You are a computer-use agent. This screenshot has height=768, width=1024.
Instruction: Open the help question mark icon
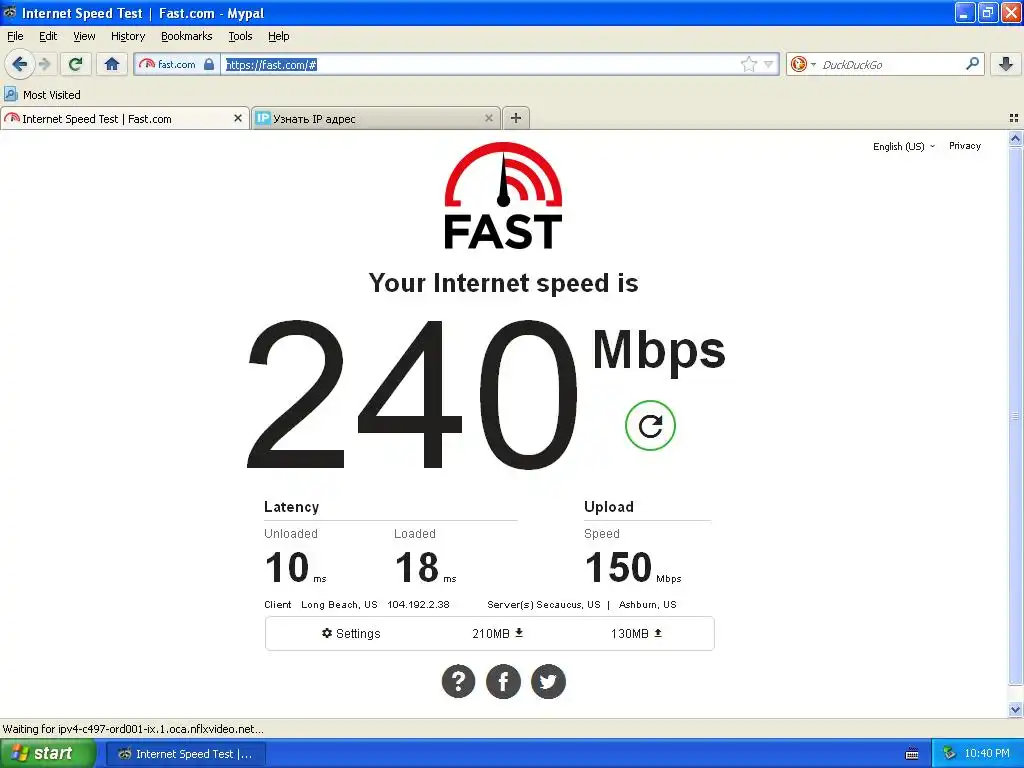[x=458, y=682]
